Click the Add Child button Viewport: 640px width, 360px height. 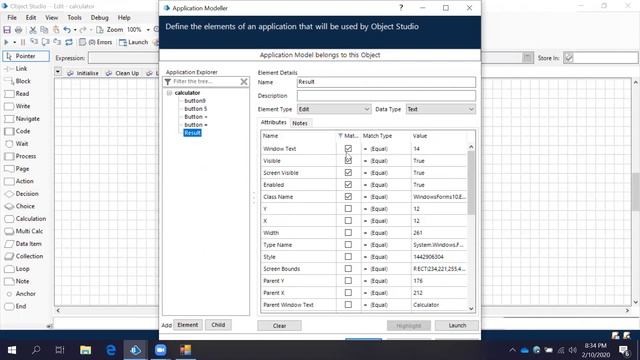pyautogui.click(x=218, y=325)
